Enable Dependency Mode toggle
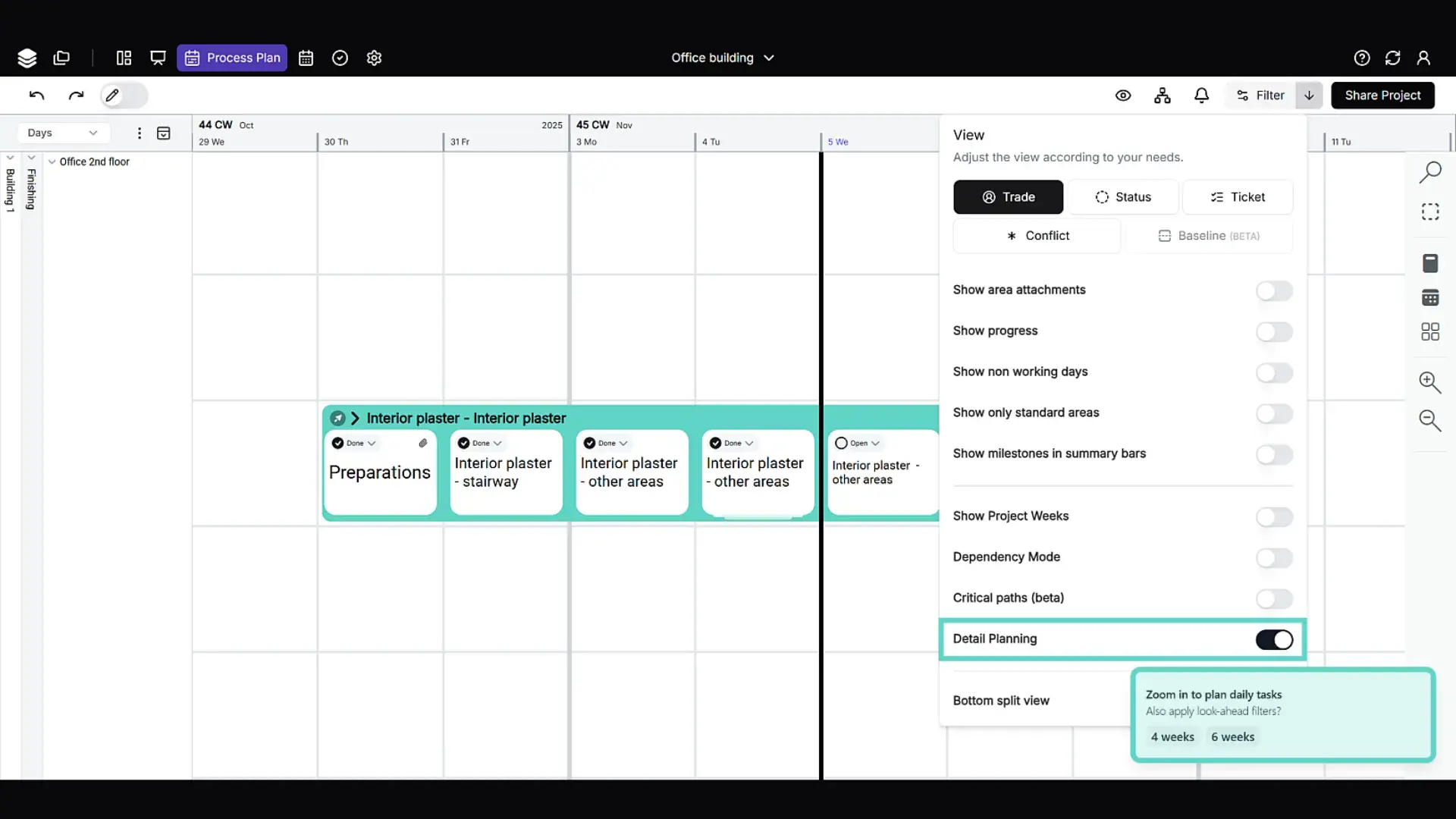 coord(1274,558)
